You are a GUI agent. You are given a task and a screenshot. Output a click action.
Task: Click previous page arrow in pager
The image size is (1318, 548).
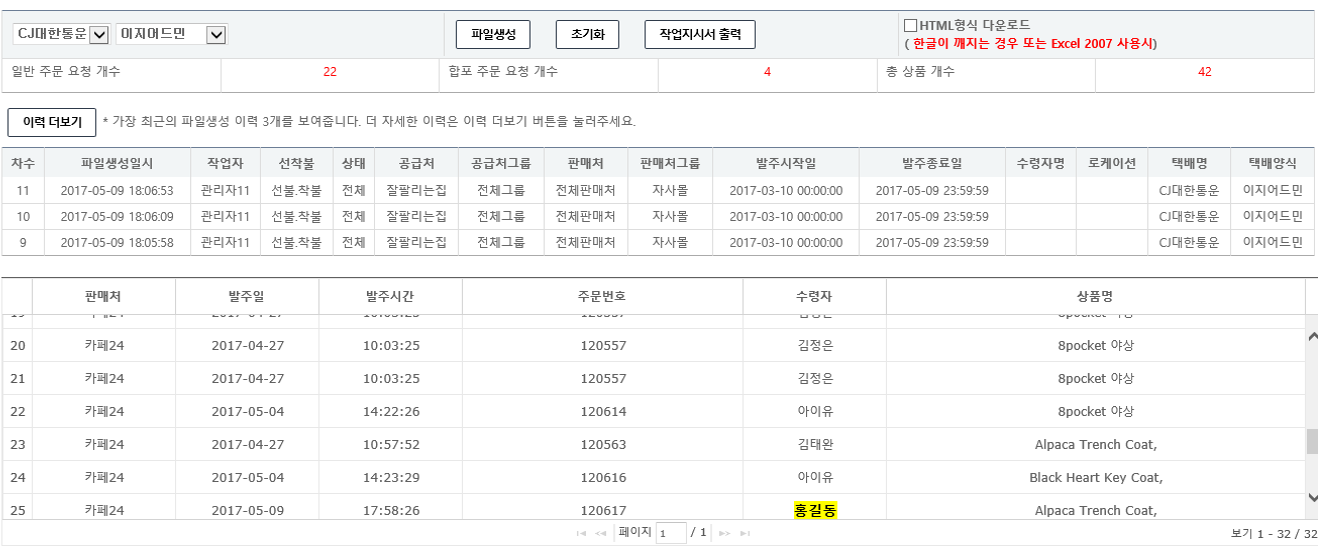click(x=601, y=533)
